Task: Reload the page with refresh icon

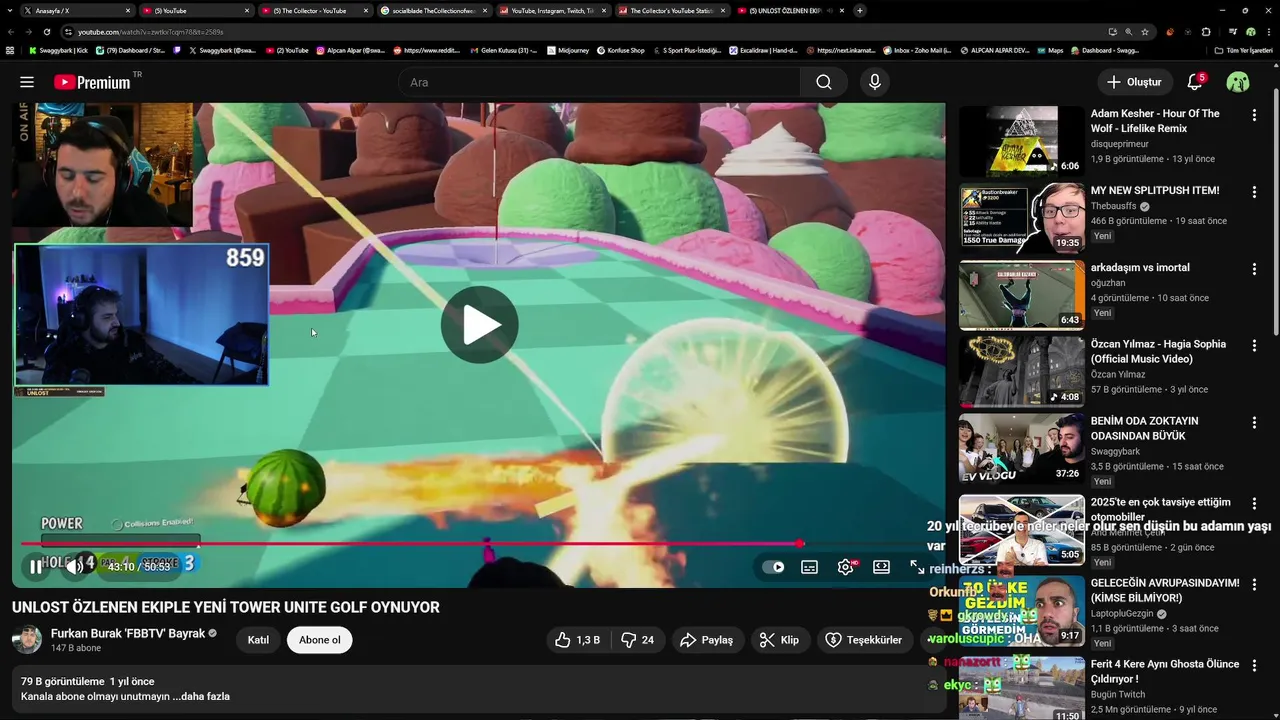Action: 47,32
